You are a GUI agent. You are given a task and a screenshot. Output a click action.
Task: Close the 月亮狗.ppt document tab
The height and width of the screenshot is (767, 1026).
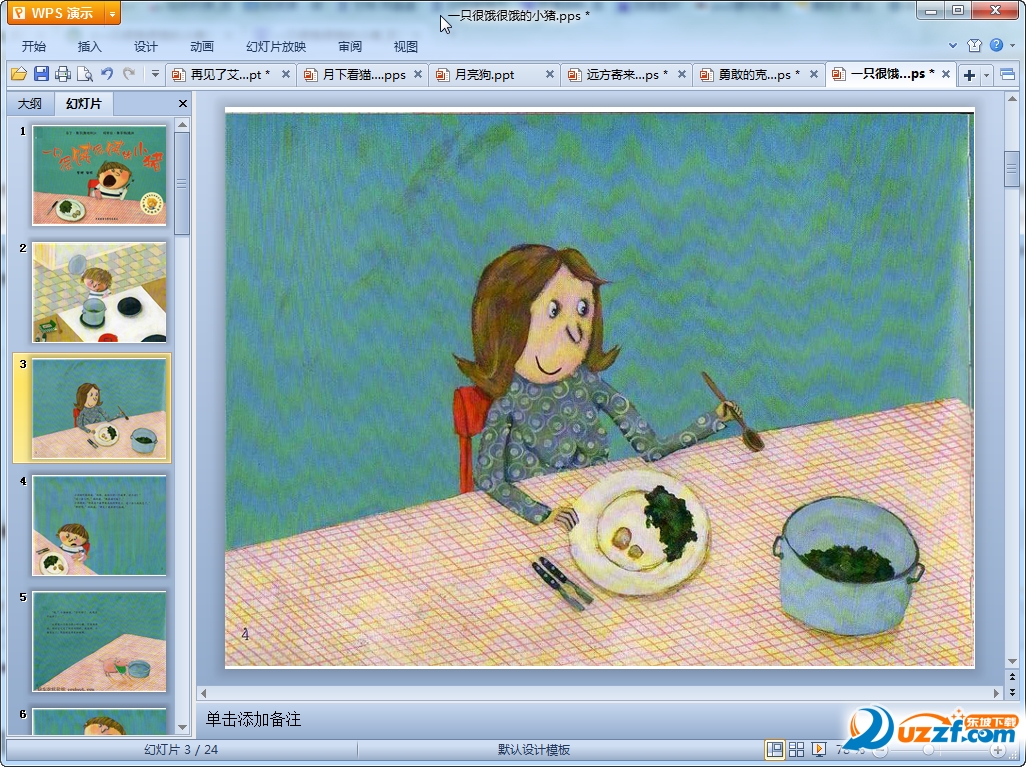pyautogui.click(x=550, y=75)
